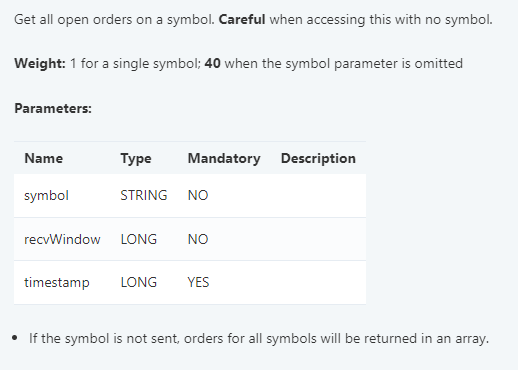518x370 pixels.
Task: Click the Weight label
Action: point(40,63)
